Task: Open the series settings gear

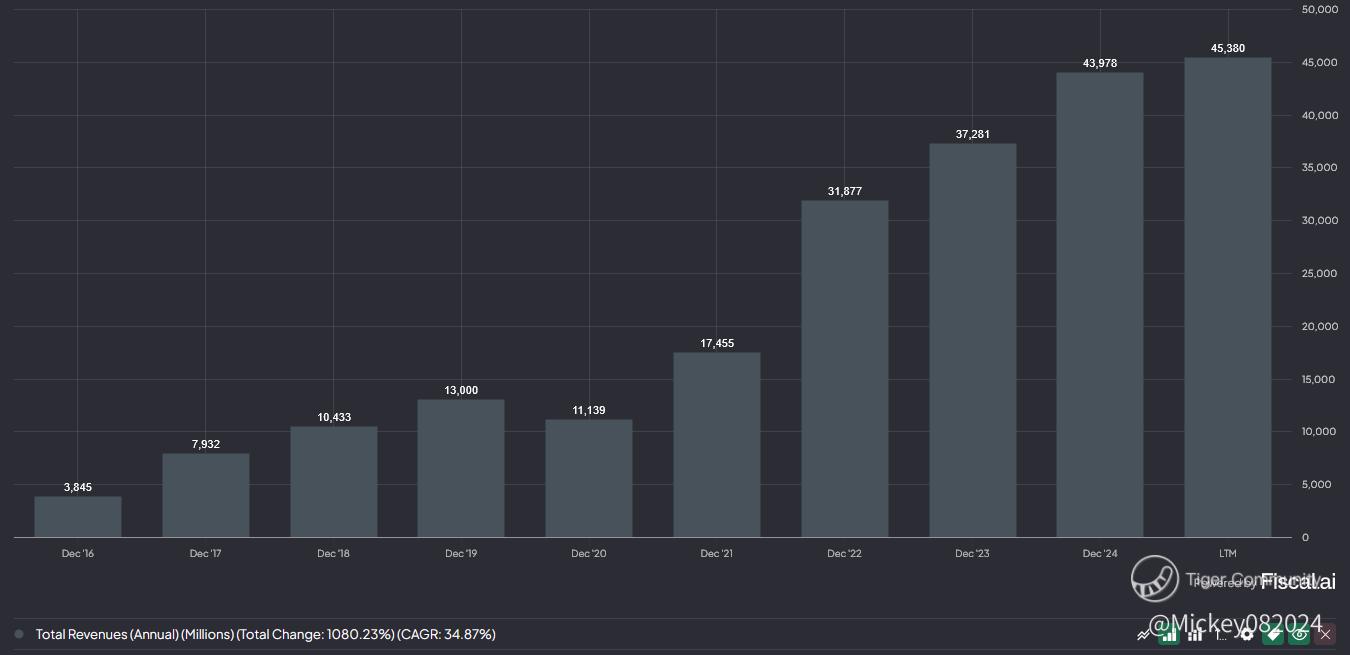Action: (1247, 634)
